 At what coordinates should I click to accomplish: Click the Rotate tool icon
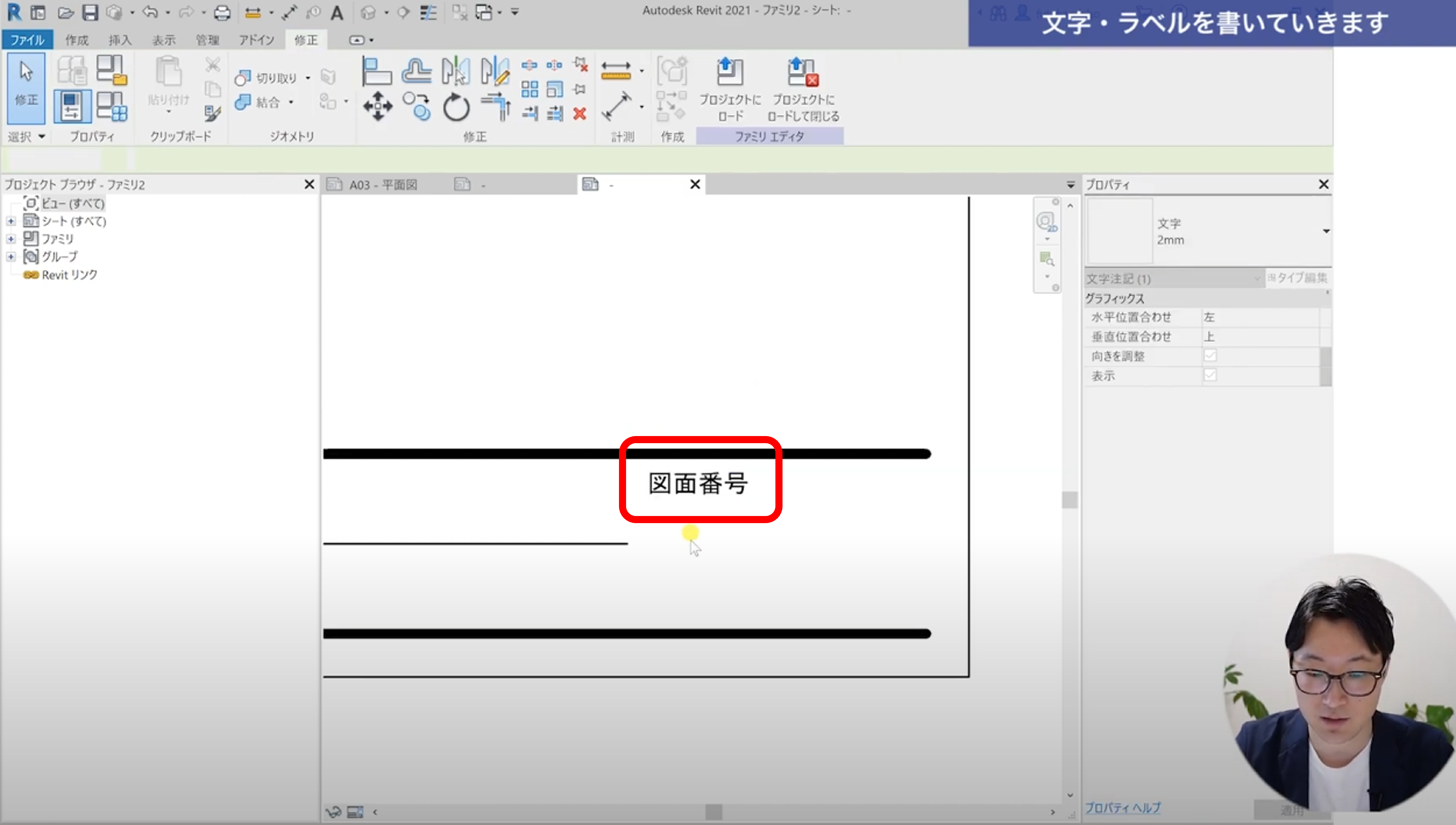coord(456,107)
